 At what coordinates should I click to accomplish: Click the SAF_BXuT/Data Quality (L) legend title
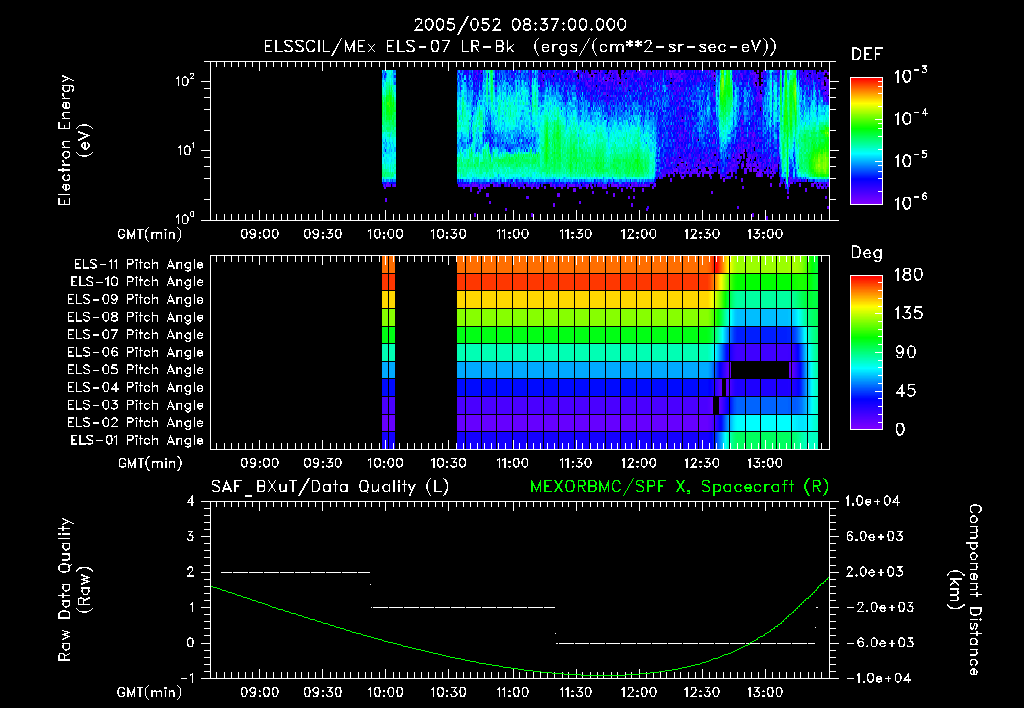pyautogui.click(x=330, y=487)
